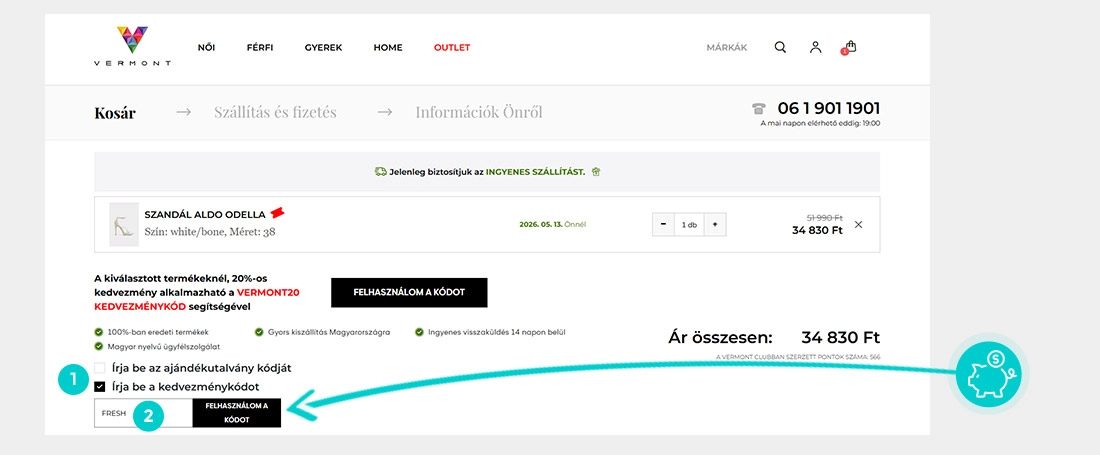Decrease the sandal quantity with the minus button
The width and height of the screenshot is (1100, 455).
coord(663,225)
